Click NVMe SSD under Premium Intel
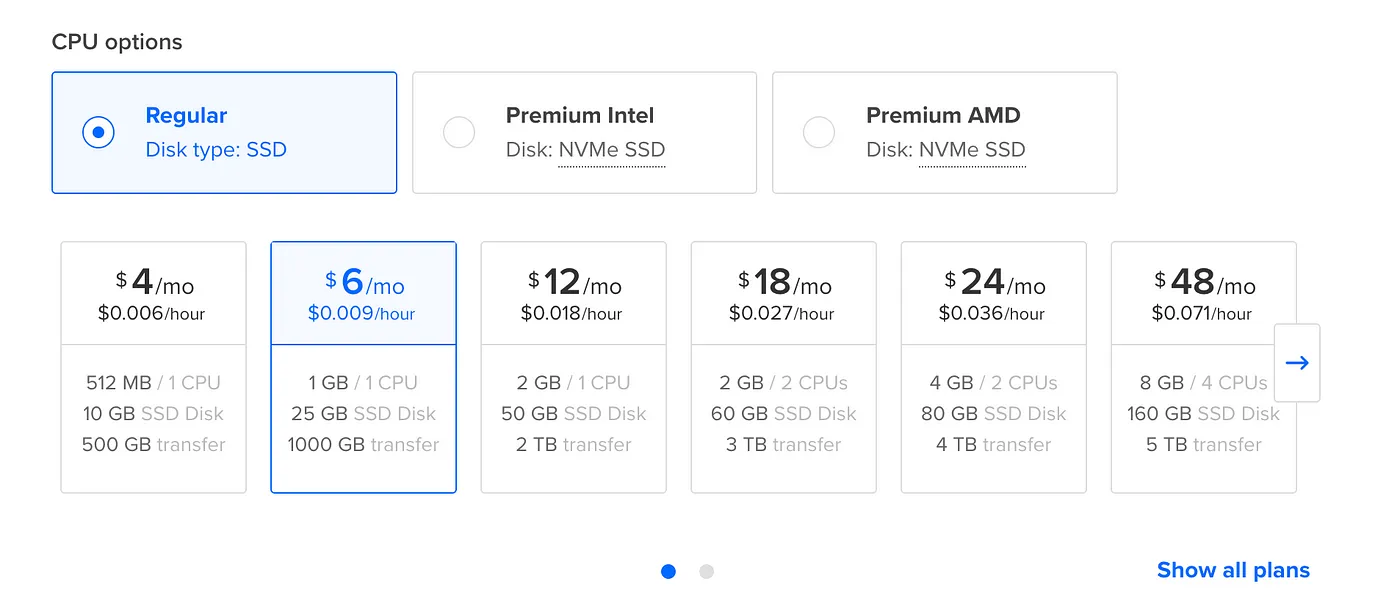This screenshot has height=601, width=1400. coord(611,150)
